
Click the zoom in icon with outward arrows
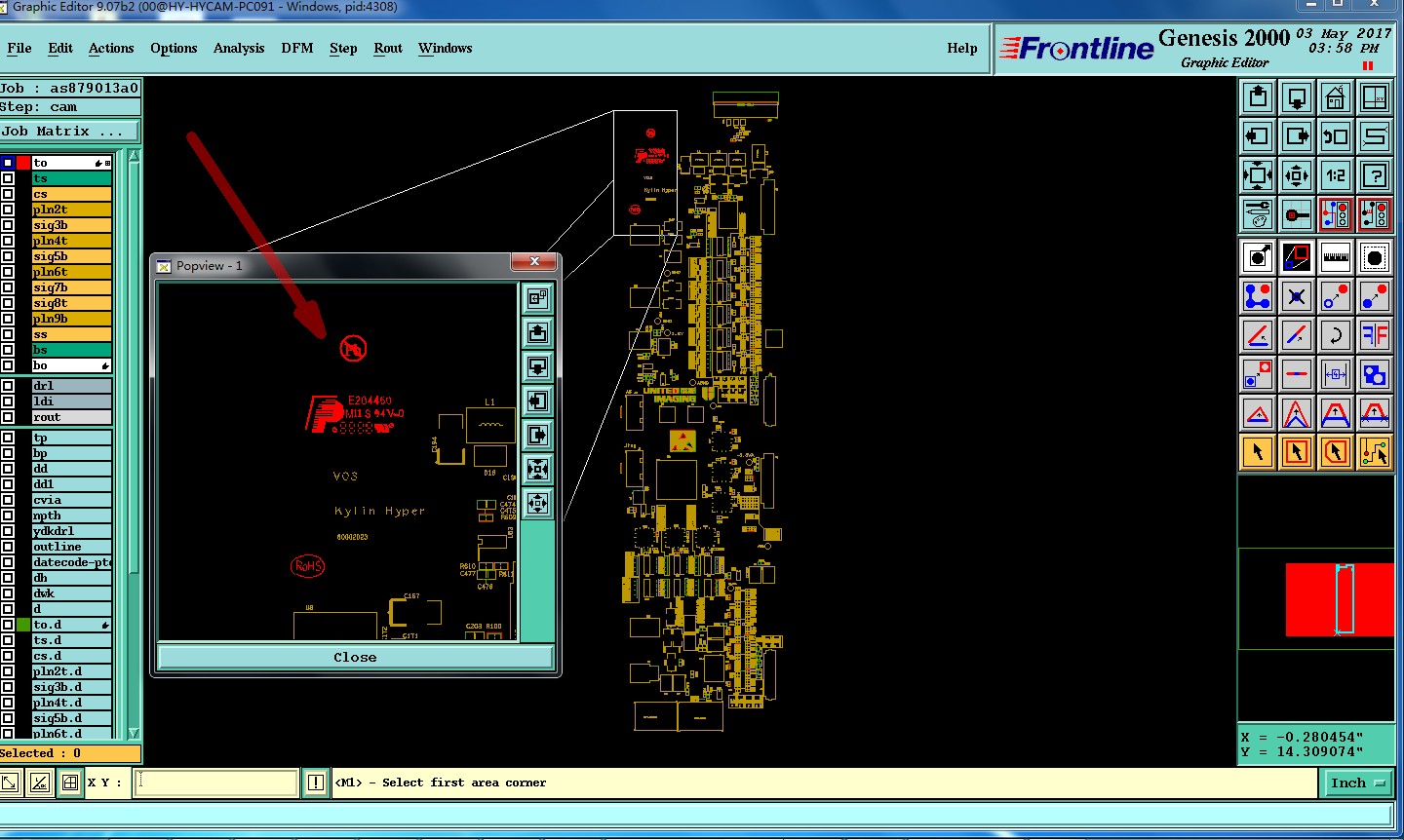1258,175
